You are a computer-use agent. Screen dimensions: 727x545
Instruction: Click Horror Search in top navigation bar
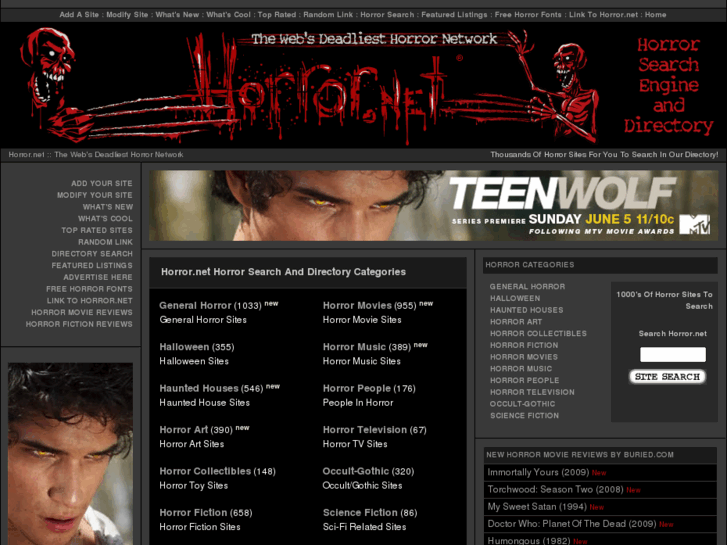(387, 15)
